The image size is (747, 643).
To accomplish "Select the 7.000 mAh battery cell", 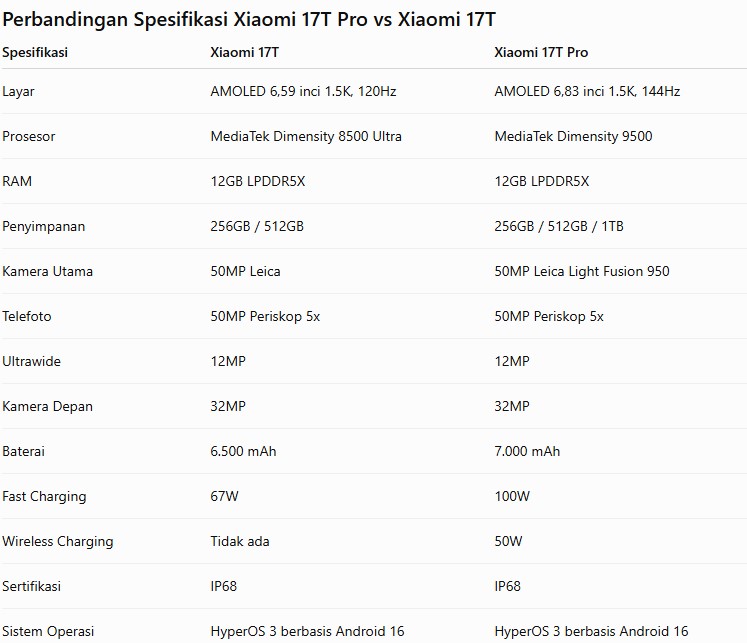I will [x=527, y=451].
